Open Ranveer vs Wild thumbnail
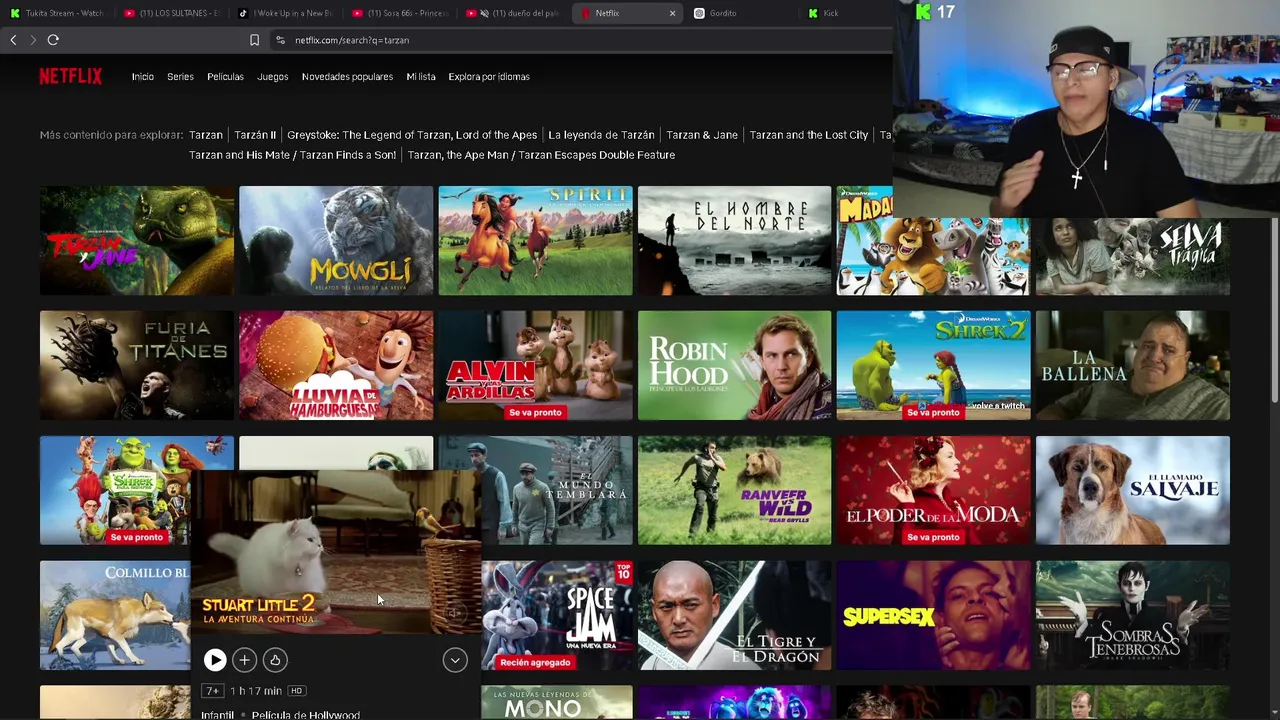The image size is (1280, 720). pyautogui.click(x=734, y=491)
